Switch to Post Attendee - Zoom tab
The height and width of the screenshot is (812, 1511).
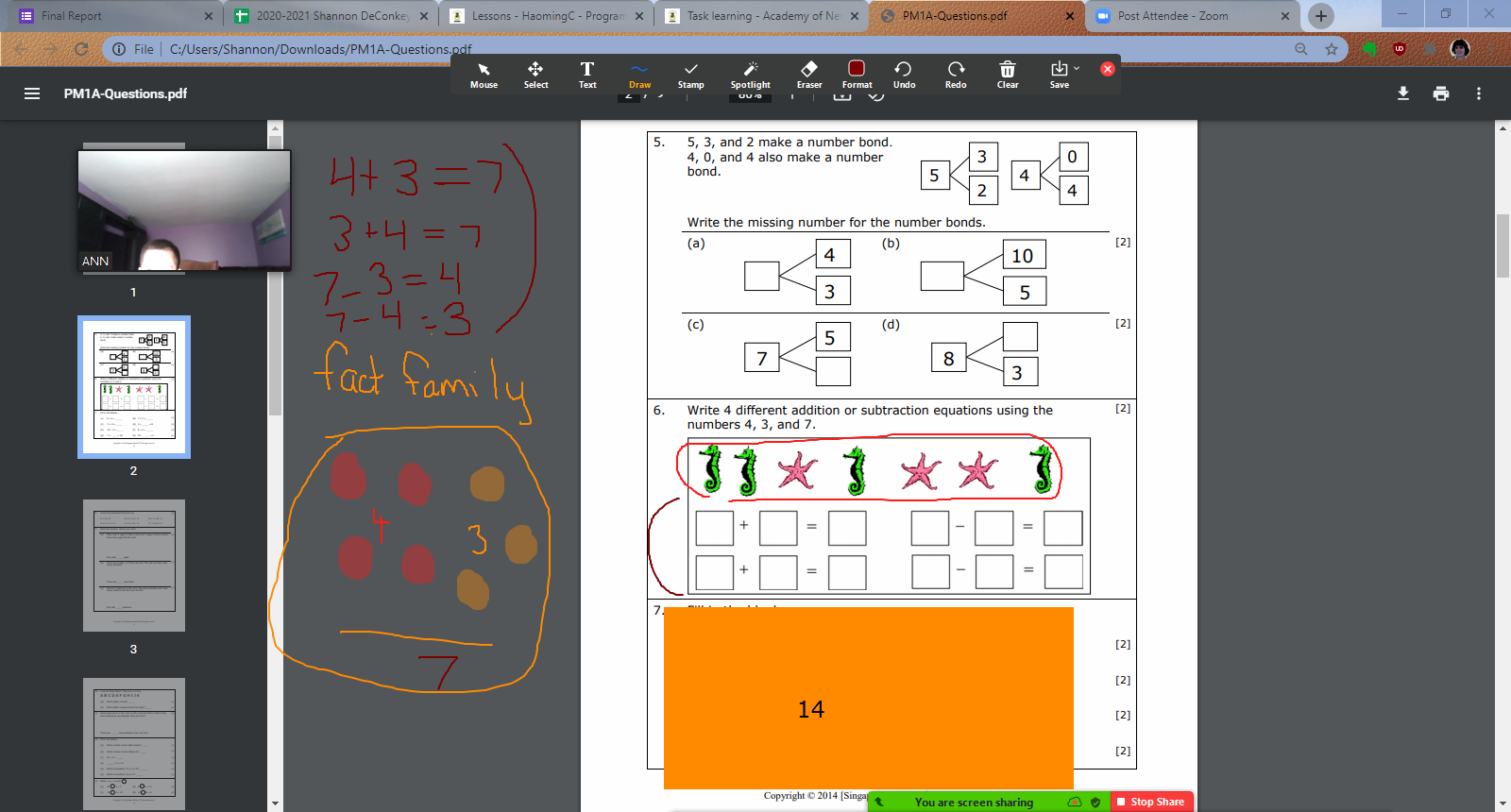(x=1192, y=16)
